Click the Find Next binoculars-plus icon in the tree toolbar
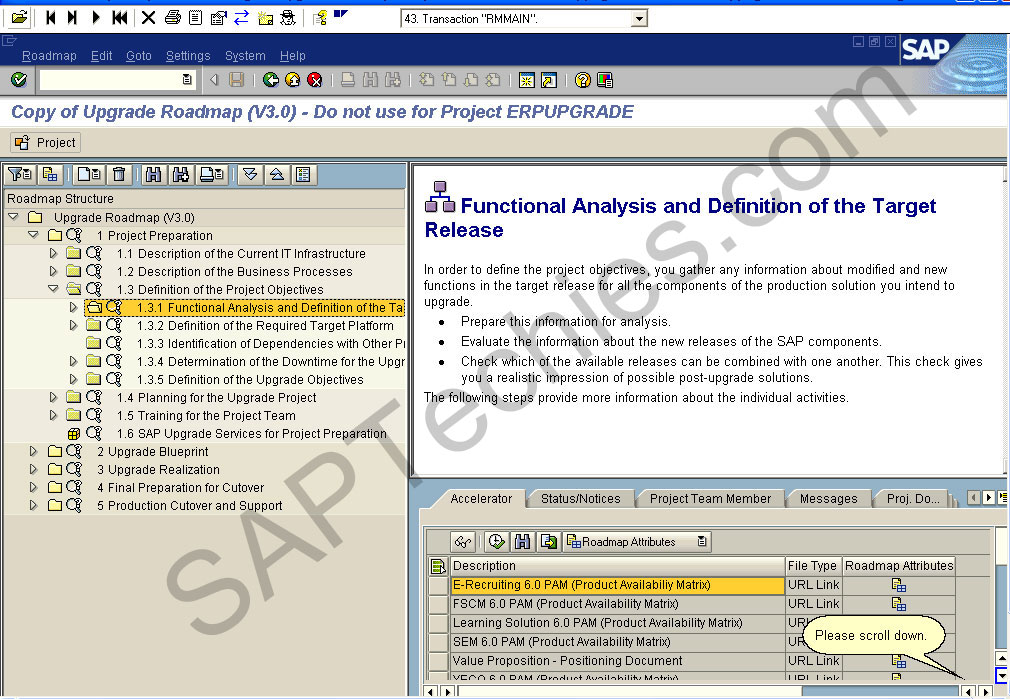1010x699 pixels. (181, 174)
